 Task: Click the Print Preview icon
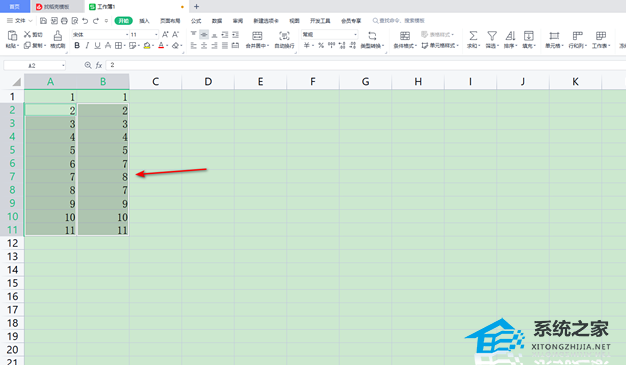click(x=75, y=21)
